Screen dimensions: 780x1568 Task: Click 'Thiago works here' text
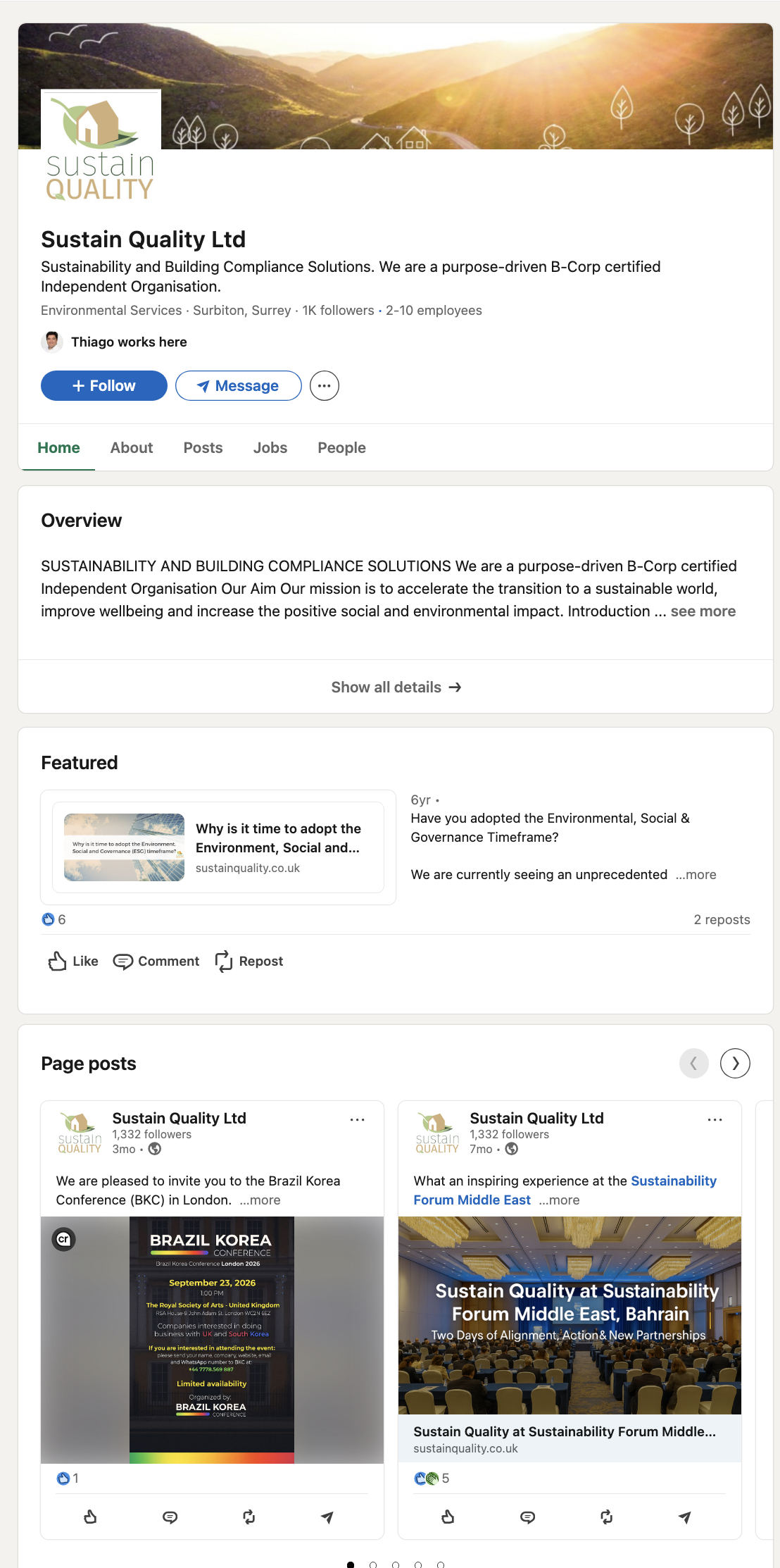(x=129, y=342)
